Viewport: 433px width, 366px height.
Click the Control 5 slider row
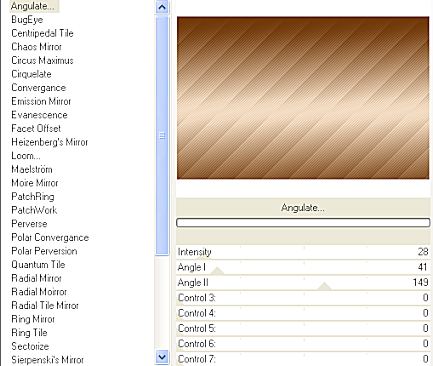pyautogui.click(x=303, y=328)
